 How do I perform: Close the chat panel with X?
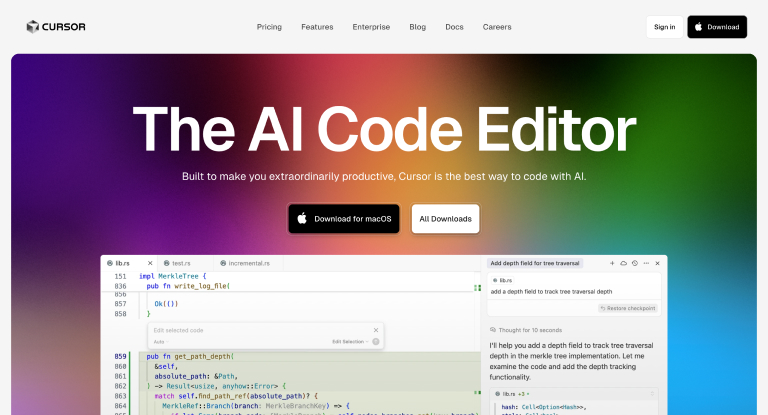[x=657, y=263]
